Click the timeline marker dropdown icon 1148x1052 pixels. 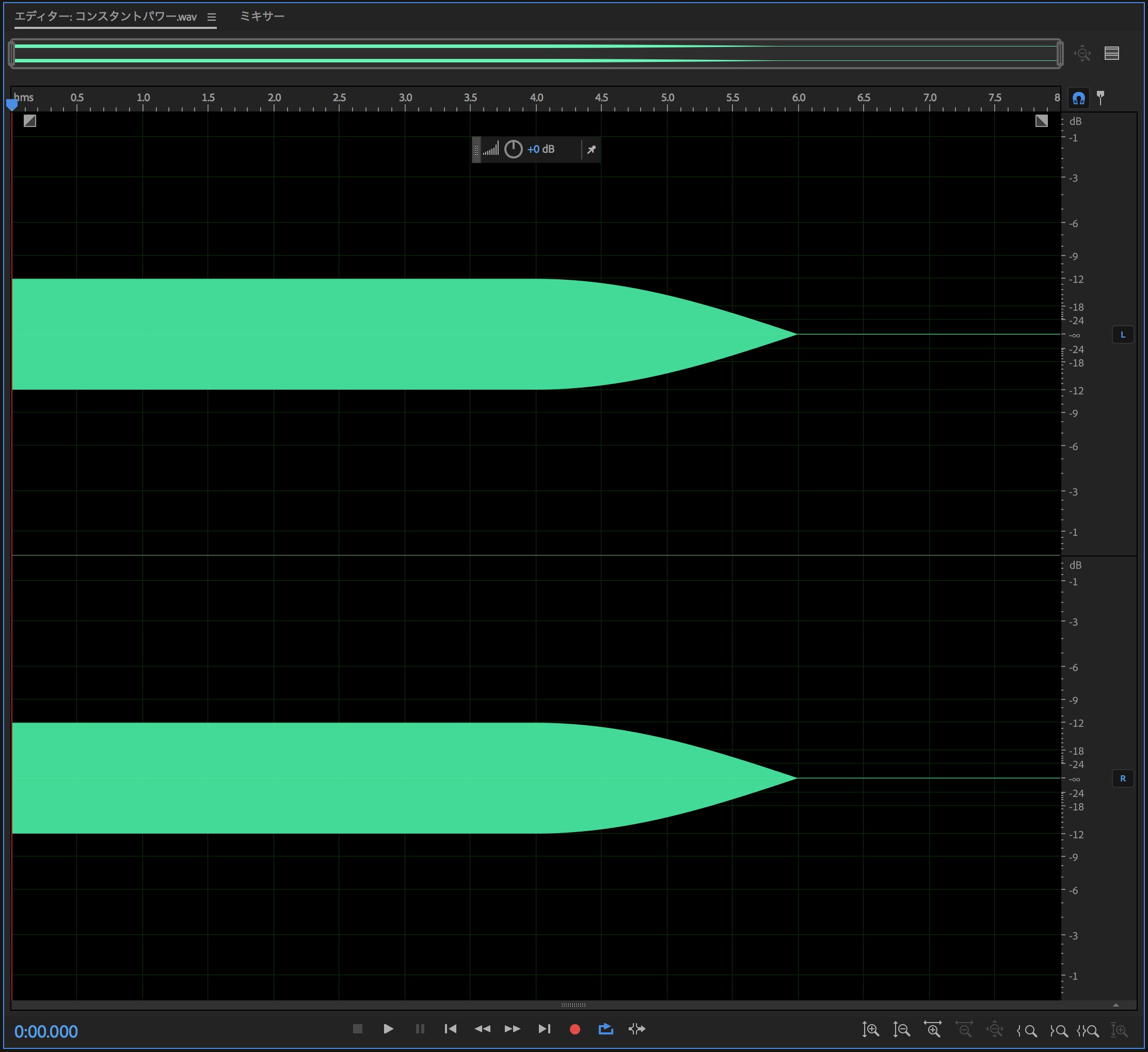[x=1101, y=98]
